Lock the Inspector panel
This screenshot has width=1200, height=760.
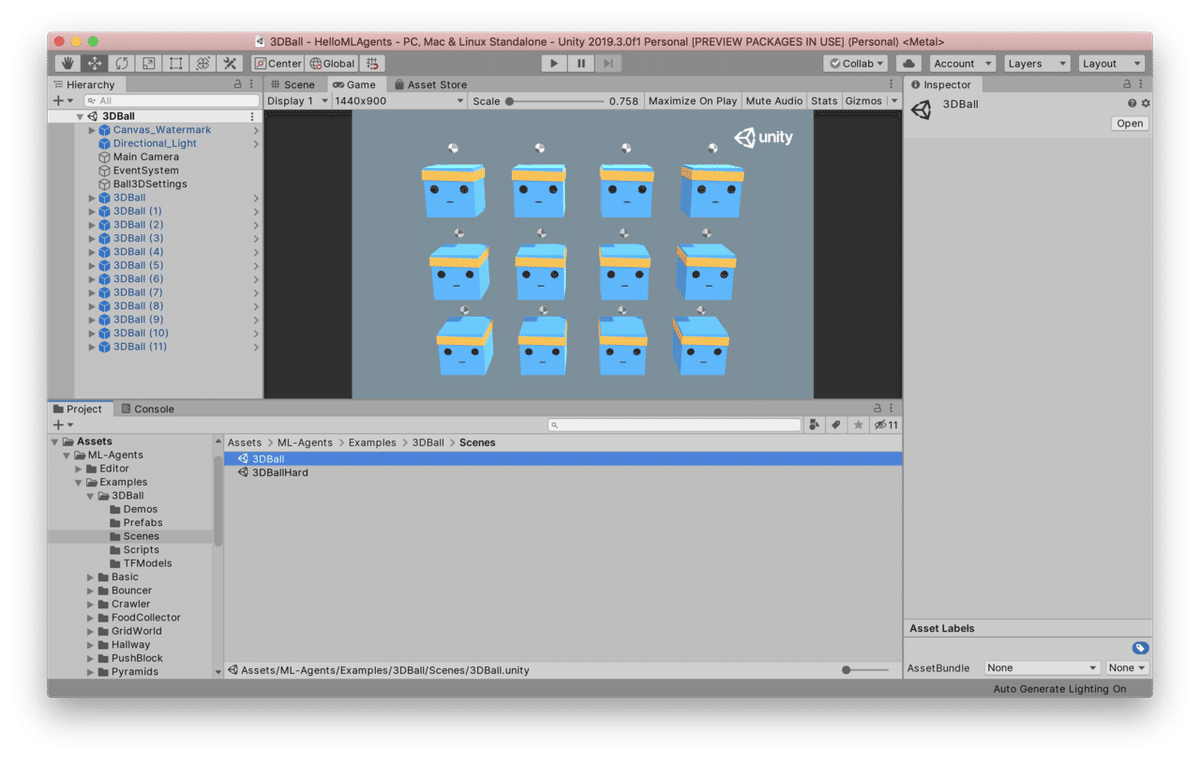pyautogui.click(x=1127, y=85)
